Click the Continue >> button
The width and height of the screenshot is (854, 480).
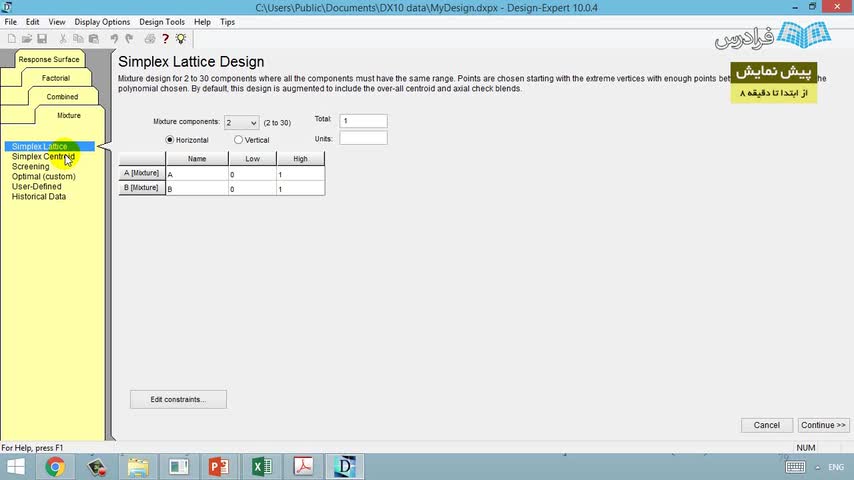coord(823,425)
